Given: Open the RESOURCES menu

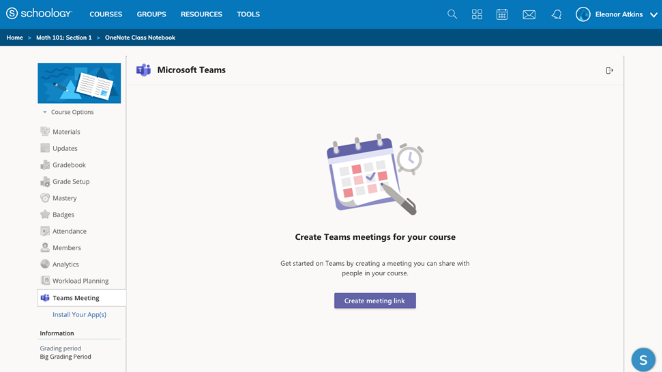Looking at the screenshot, I should coord(201,14).
